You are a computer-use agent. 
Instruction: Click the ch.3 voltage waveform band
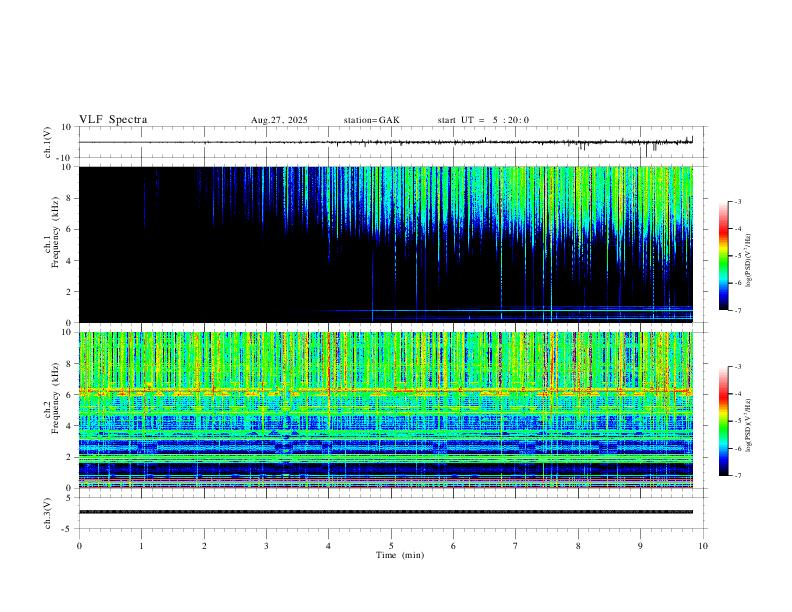click(x=386, y=512)
